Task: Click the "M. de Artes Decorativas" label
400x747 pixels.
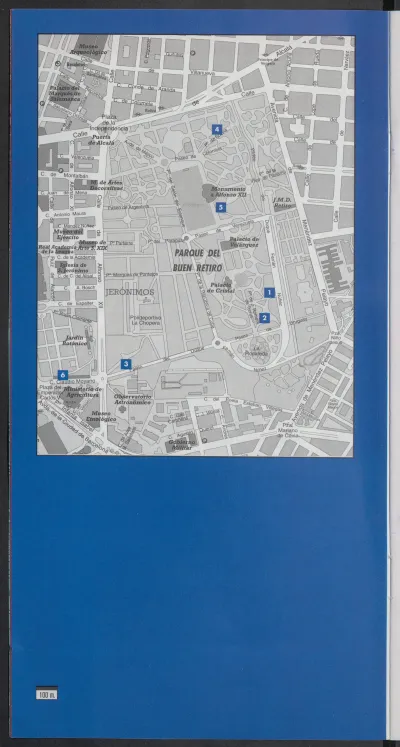Action: point(106,185)
